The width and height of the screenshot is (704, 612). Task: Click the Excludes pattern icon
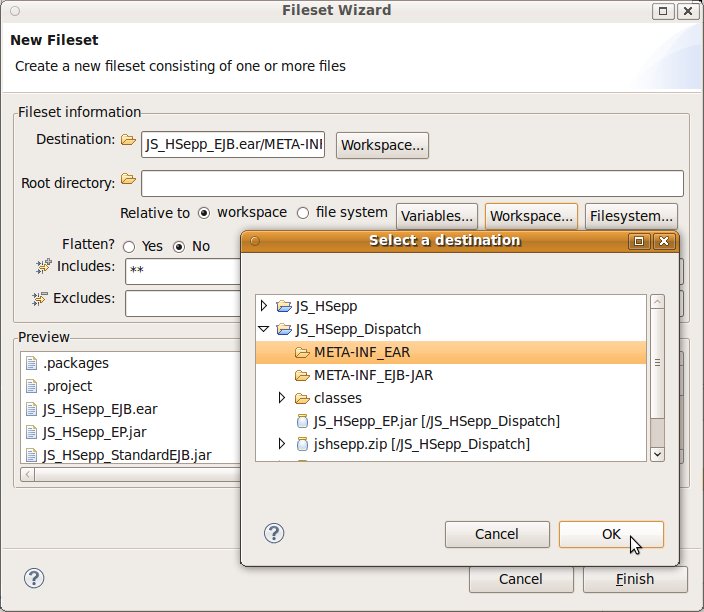click(x=42, y=298)
